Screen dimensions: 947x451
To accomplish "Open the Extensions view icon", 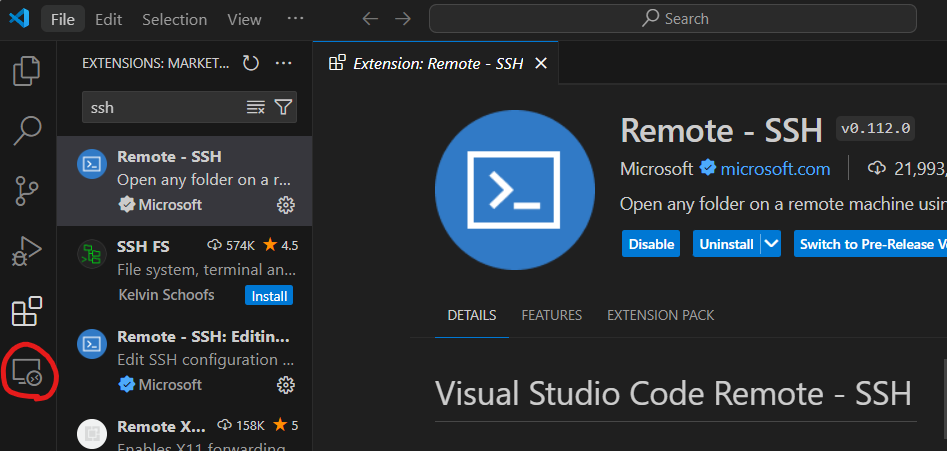I will click(x=27, y=311).
